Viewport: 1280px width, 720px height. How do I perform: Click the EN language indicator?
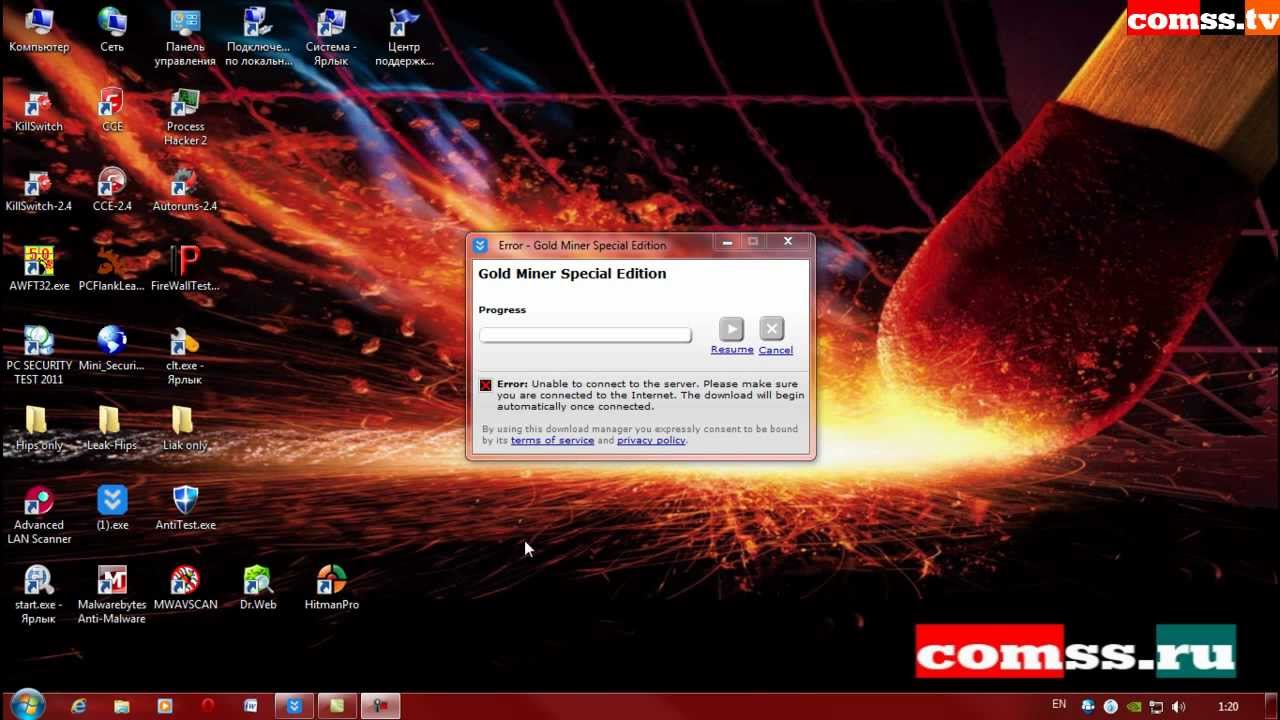tap(1059, 705)
